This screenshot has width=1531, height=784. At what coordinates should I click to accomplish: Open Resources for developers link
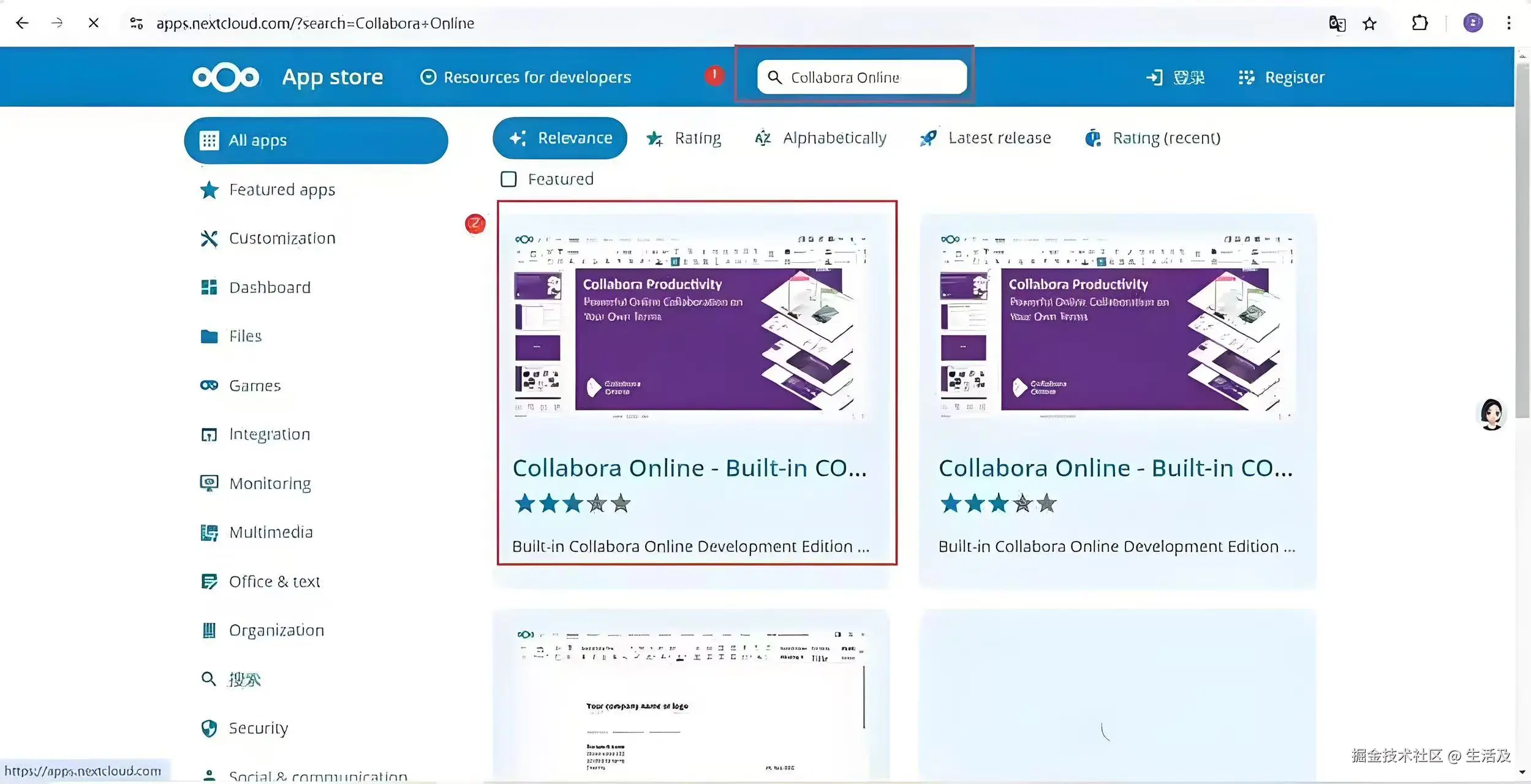(x=525, y=77)
